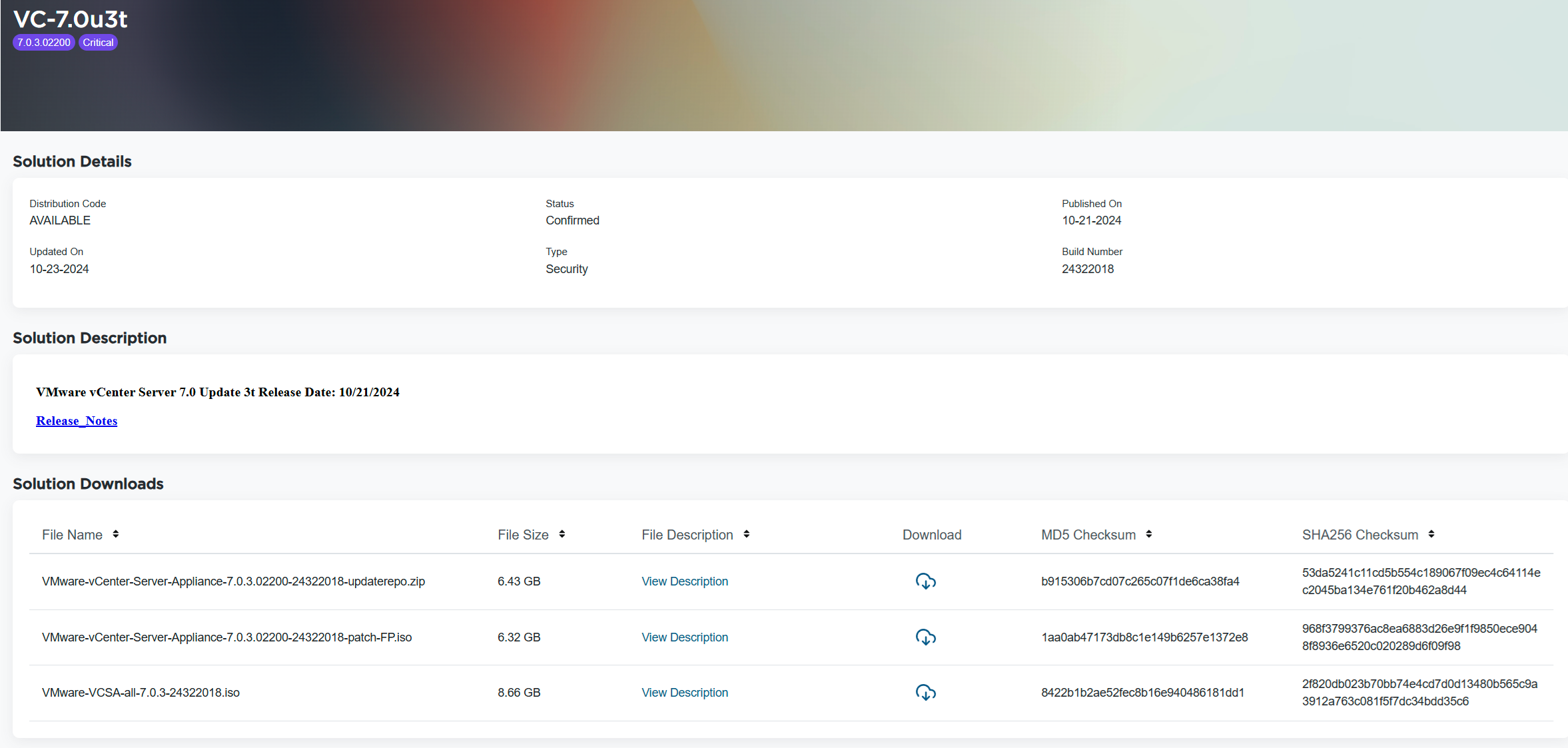Click the Updated On date 10-23-2024
Viewport: 1568px width, 748px height.
(x=59, y=269)
